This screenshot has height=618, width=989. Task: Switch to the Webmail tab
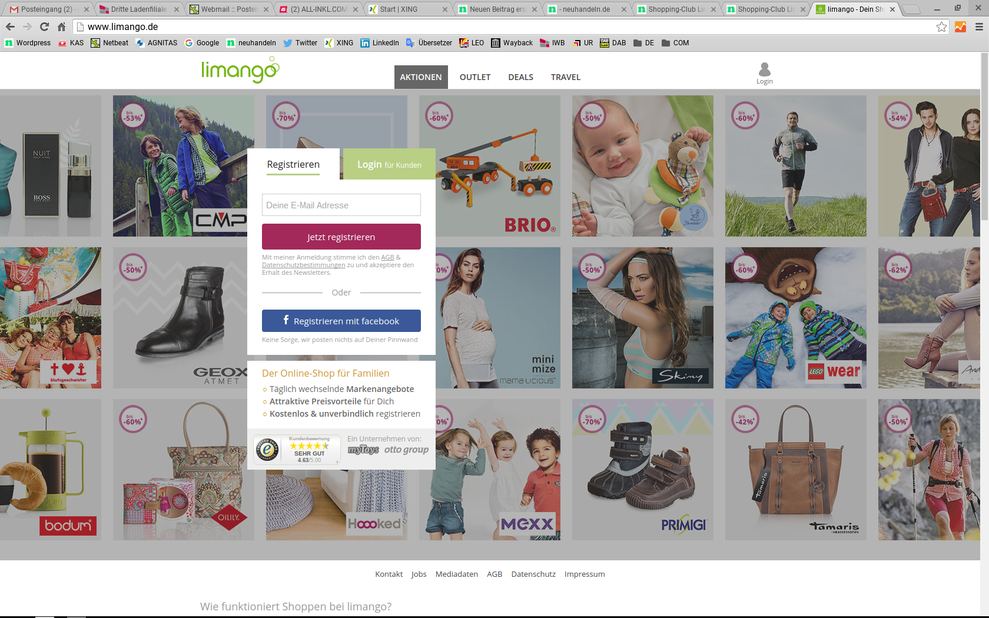click(229, 9)
